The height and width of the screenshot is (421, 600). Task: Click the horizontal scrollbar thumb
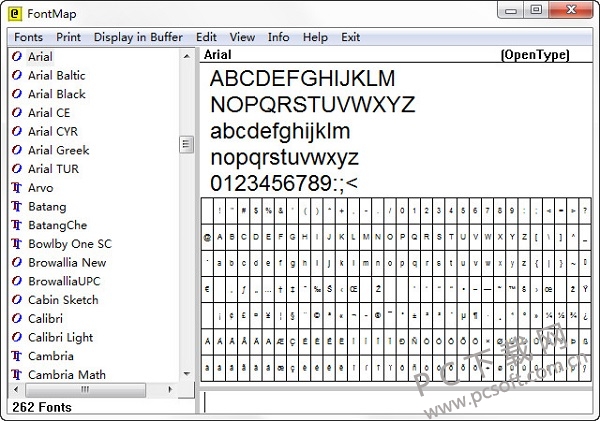click(85, 390)
